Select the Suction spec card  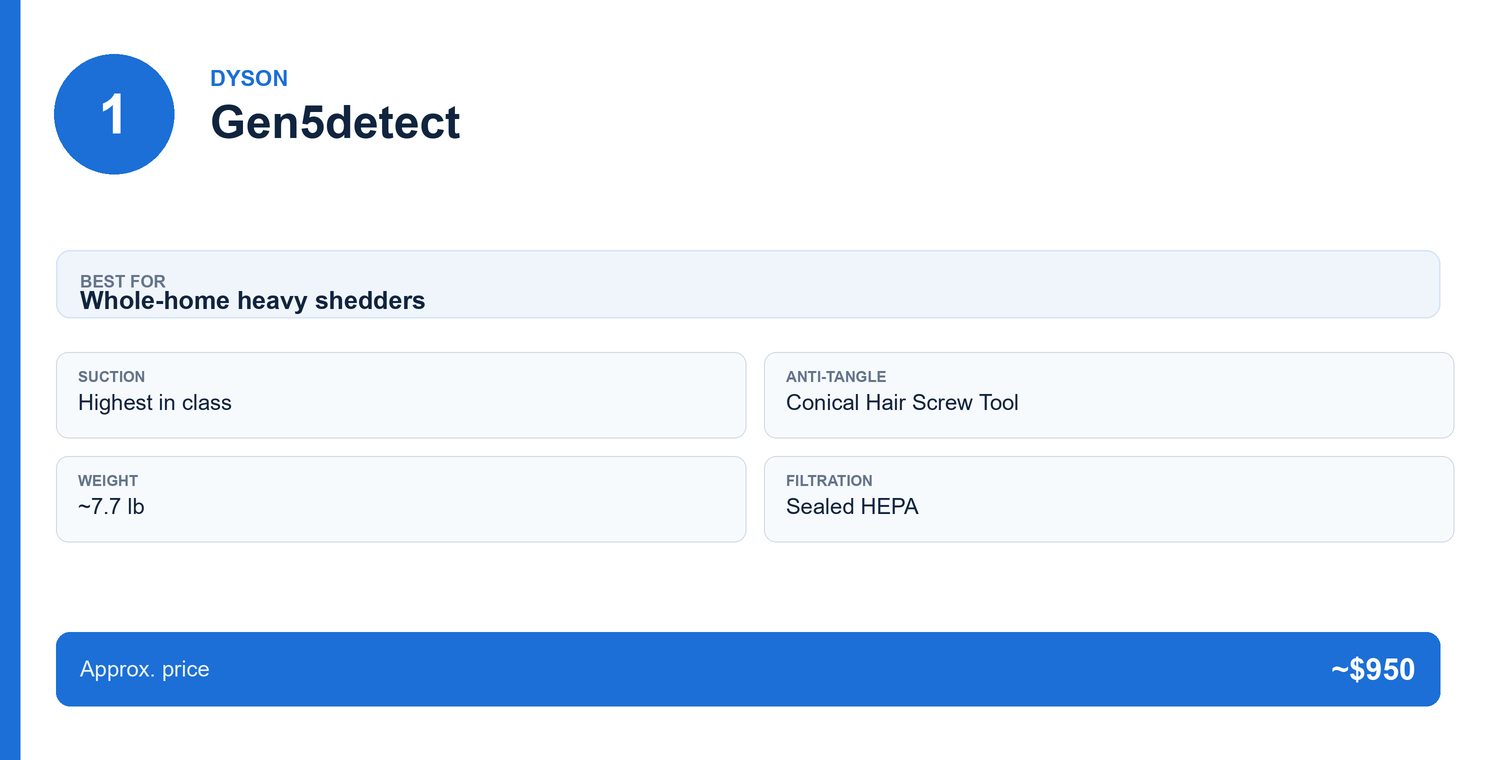tap(401, 395)
